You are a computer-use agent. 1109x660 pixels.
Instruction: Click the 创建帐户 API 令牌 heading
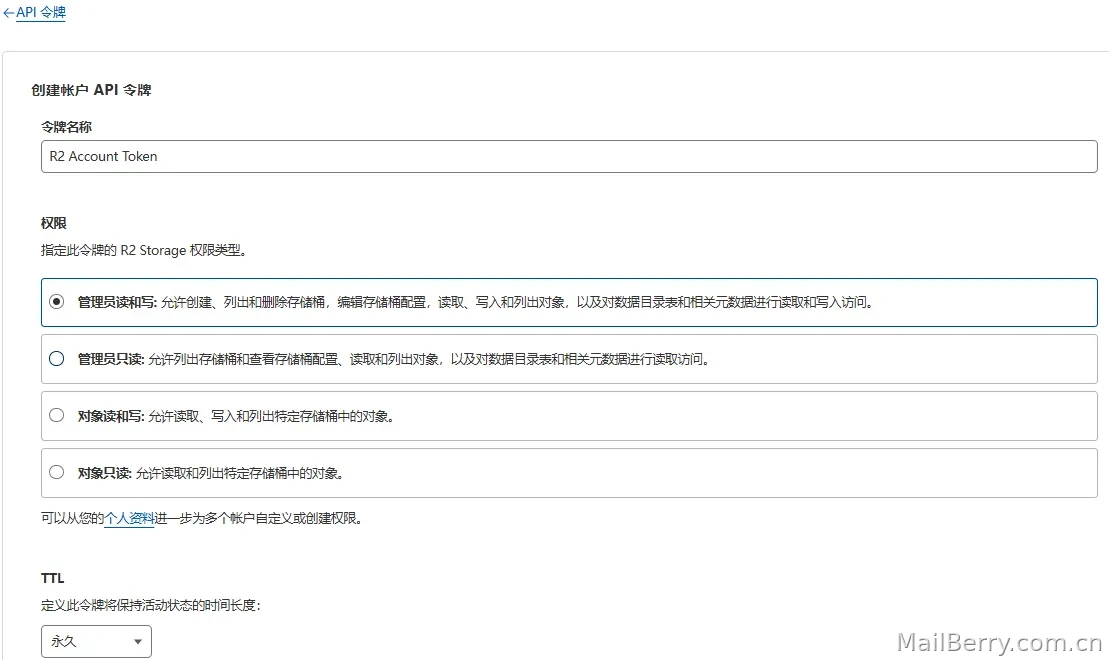point(91,90)
